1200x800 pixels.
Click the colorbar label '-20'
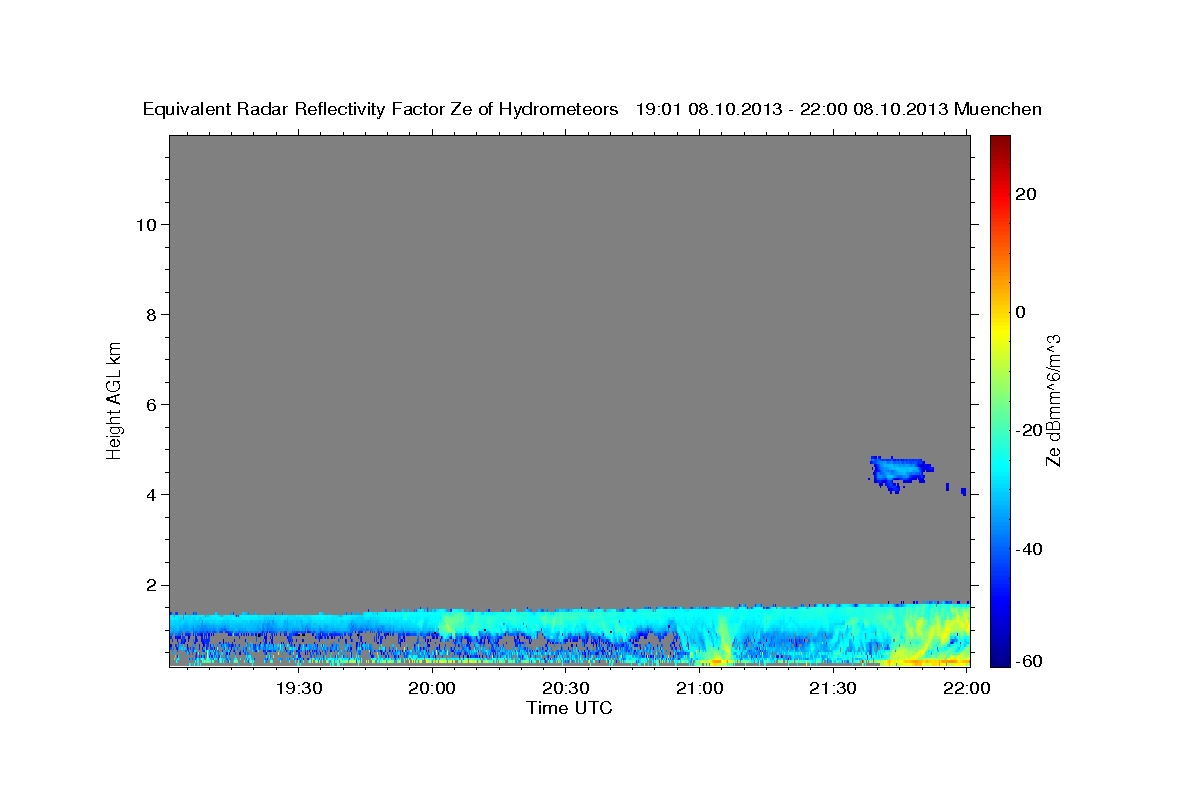tap(1028, 430)
